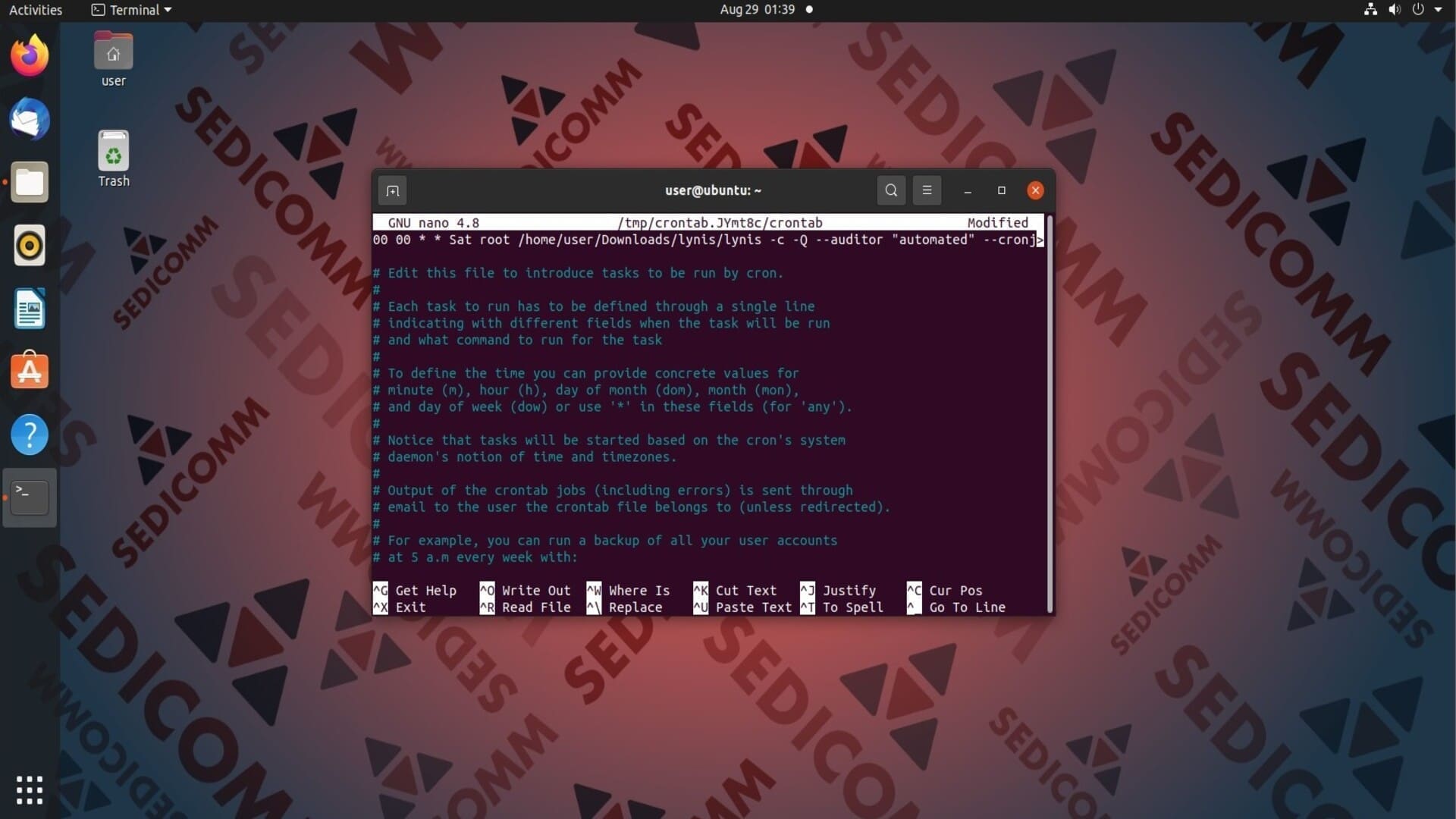Show Applications grid button
1456x819 pixels.
[30, 789]
